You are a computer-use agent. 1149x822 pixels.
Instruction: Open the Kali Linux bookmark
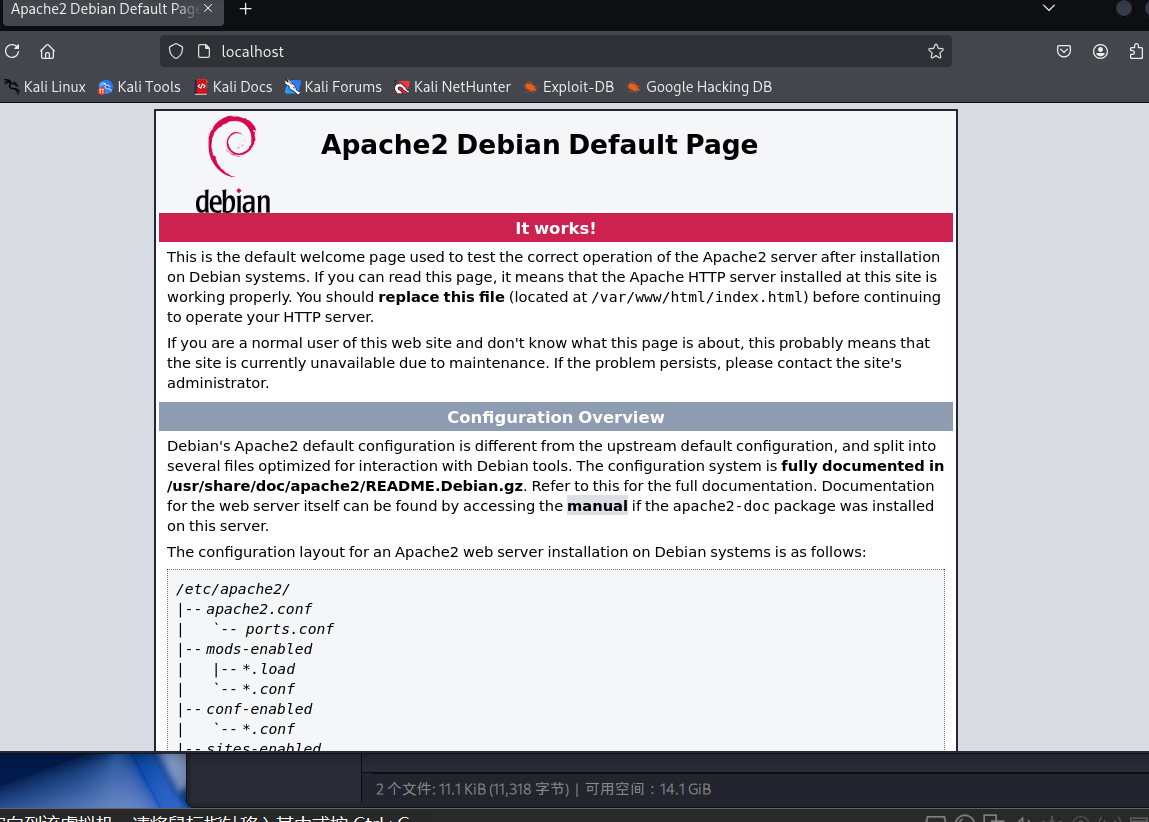(x=45, y=86)
